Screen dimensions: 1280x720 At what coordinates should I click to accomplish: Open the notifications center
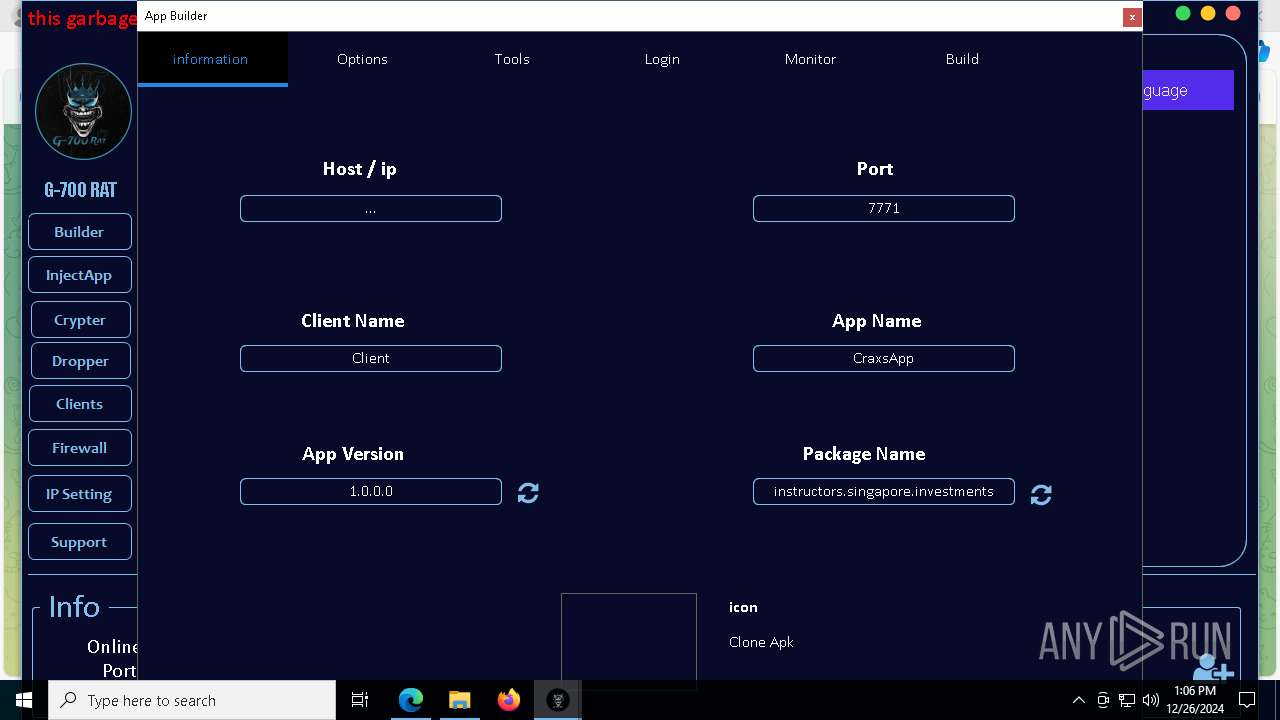point(1247,700)
